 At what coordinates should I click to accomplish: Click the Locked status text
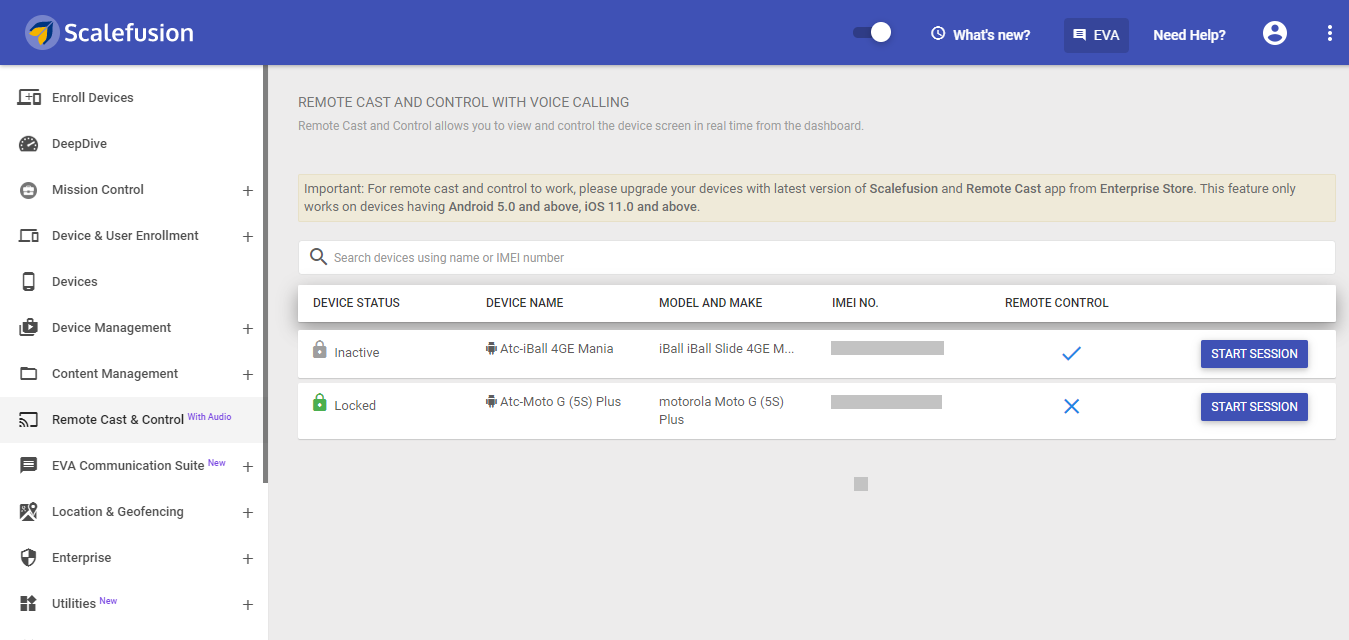pos(355,406)
